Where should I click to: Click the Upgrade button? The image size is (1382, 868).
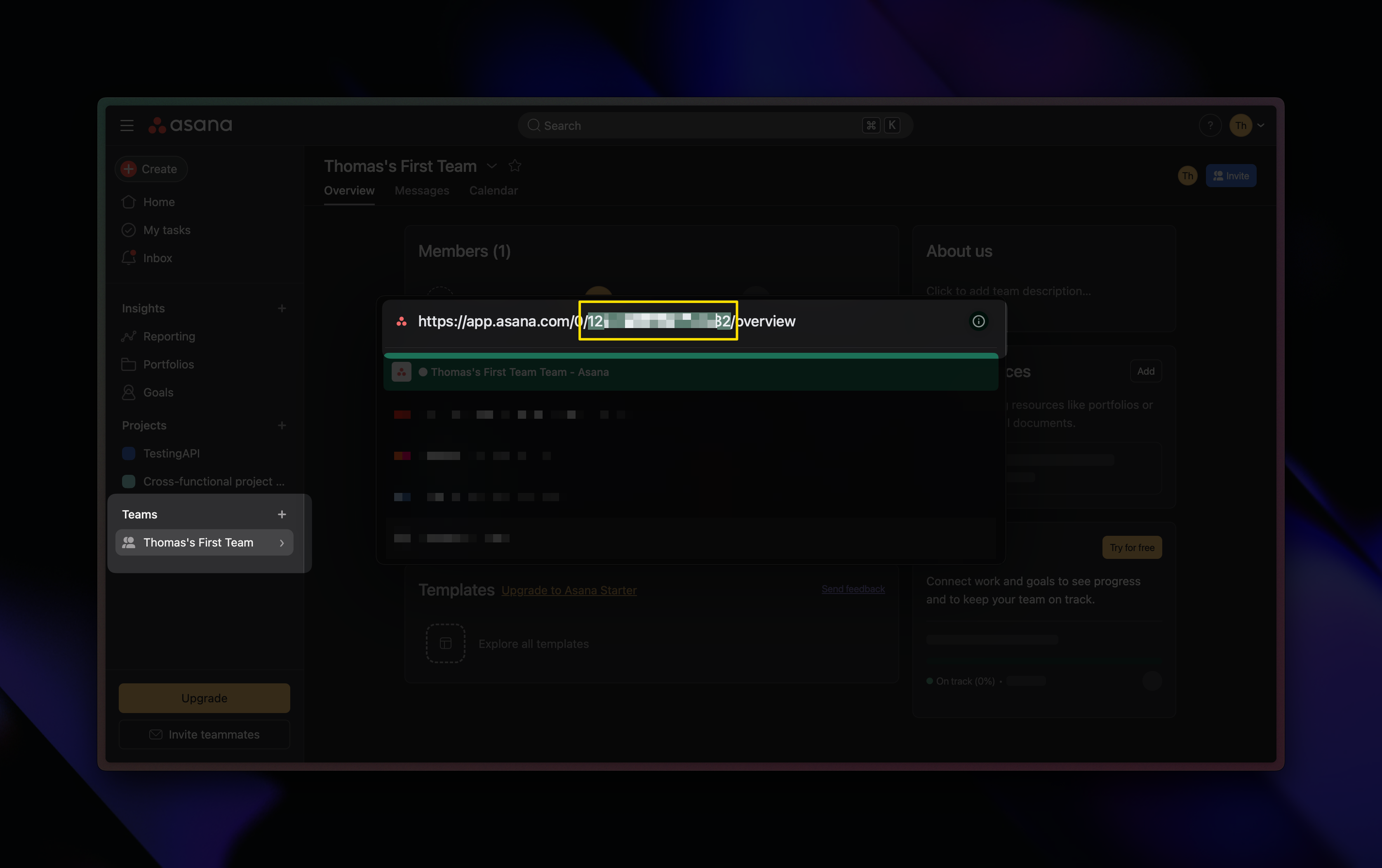[204, 698]
